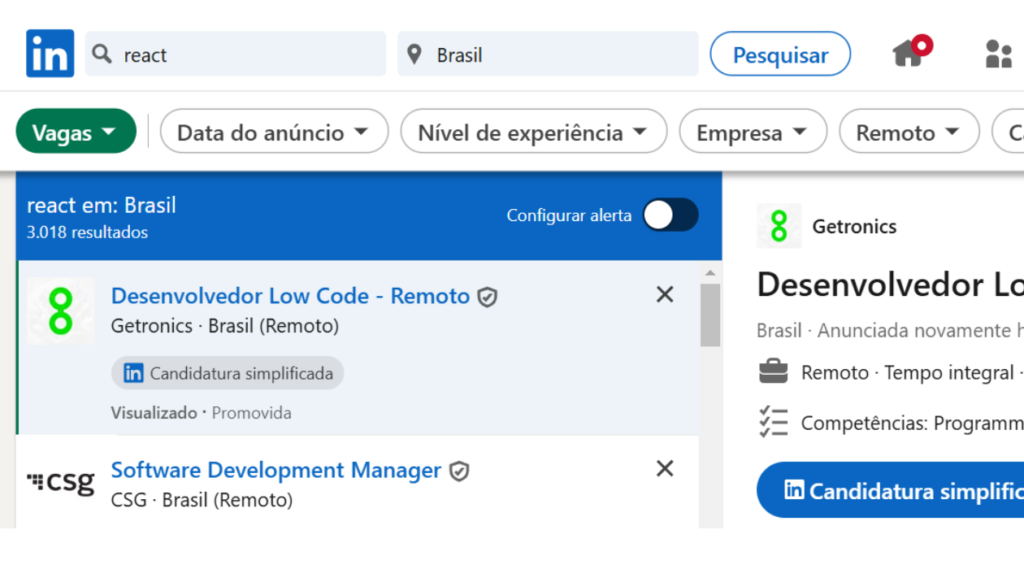
Task: Click the react keyword search field
Action: (248, 55)
